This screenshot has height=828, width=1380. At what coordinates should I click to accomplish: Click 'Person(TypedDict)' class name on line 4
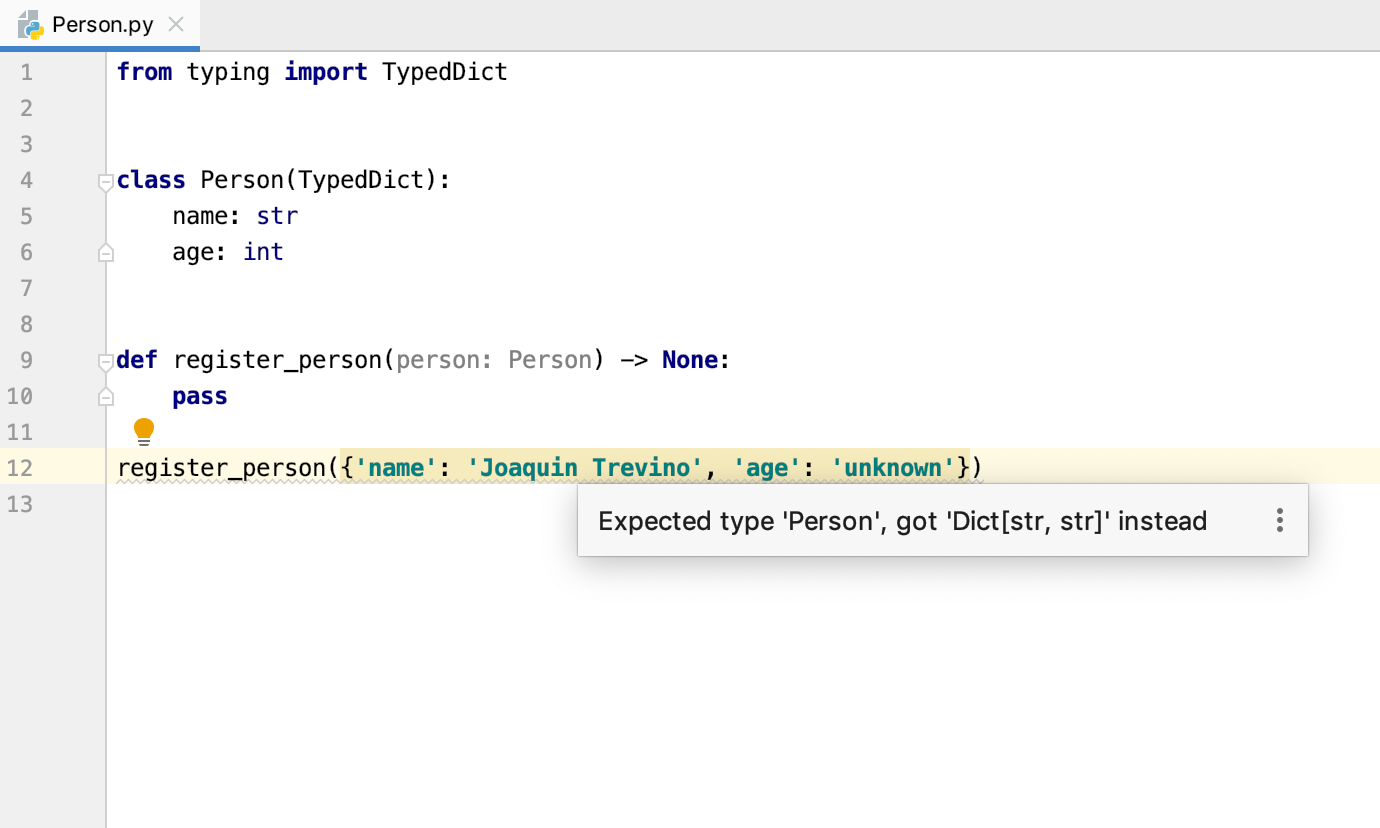(319, 180)
